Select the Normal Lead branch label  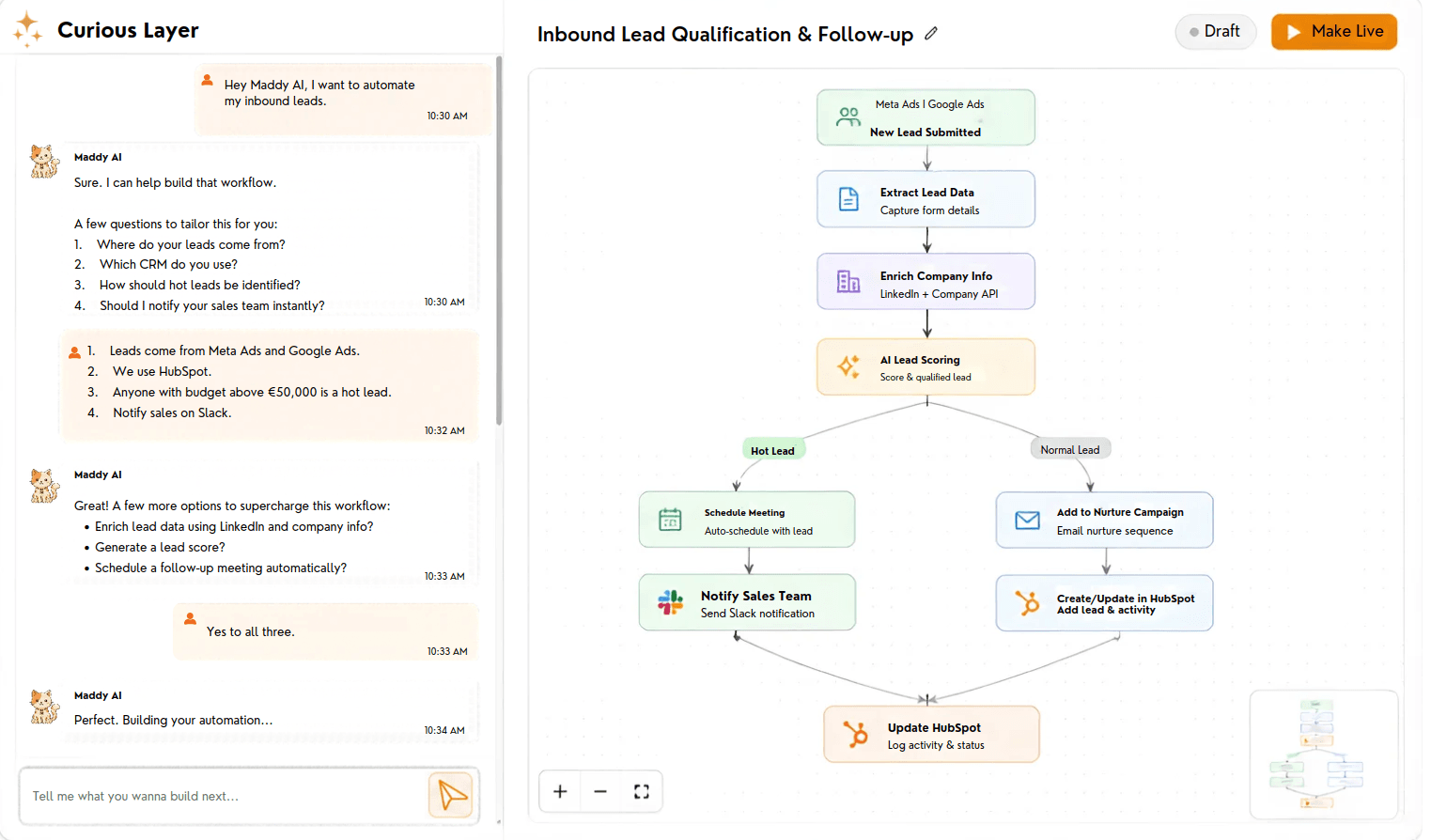click(1070, 450)
